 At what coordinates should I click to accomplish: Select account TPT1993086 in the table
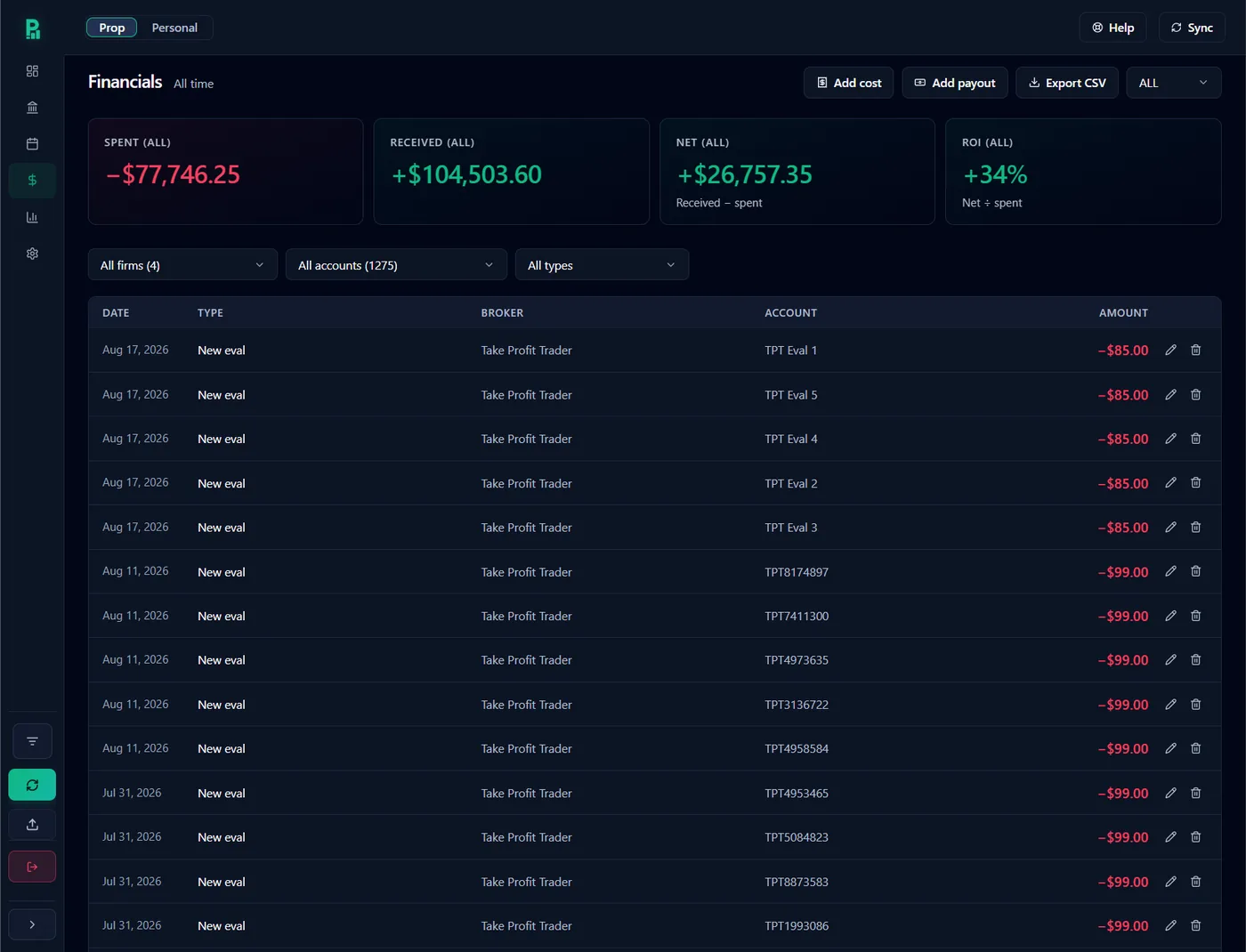797,926
